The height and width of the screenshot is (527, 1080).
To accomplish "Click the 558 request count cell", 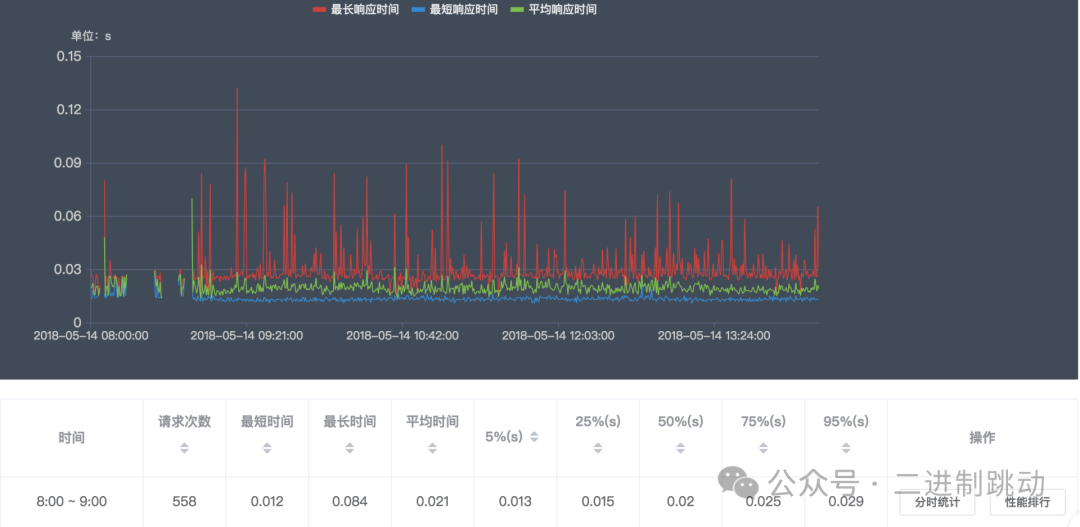I will tap(184, 501).
